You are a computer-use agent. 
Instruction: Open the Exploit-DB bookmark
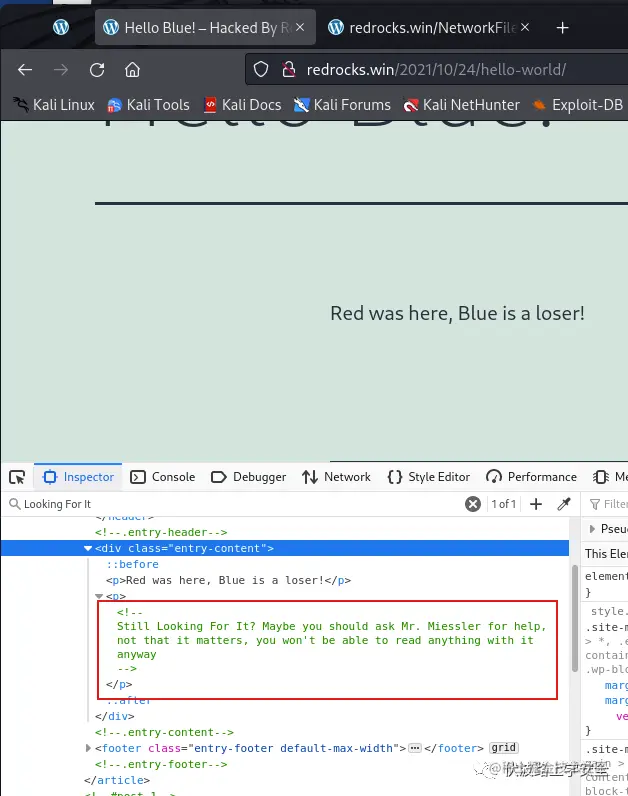(x=577, y=105)
